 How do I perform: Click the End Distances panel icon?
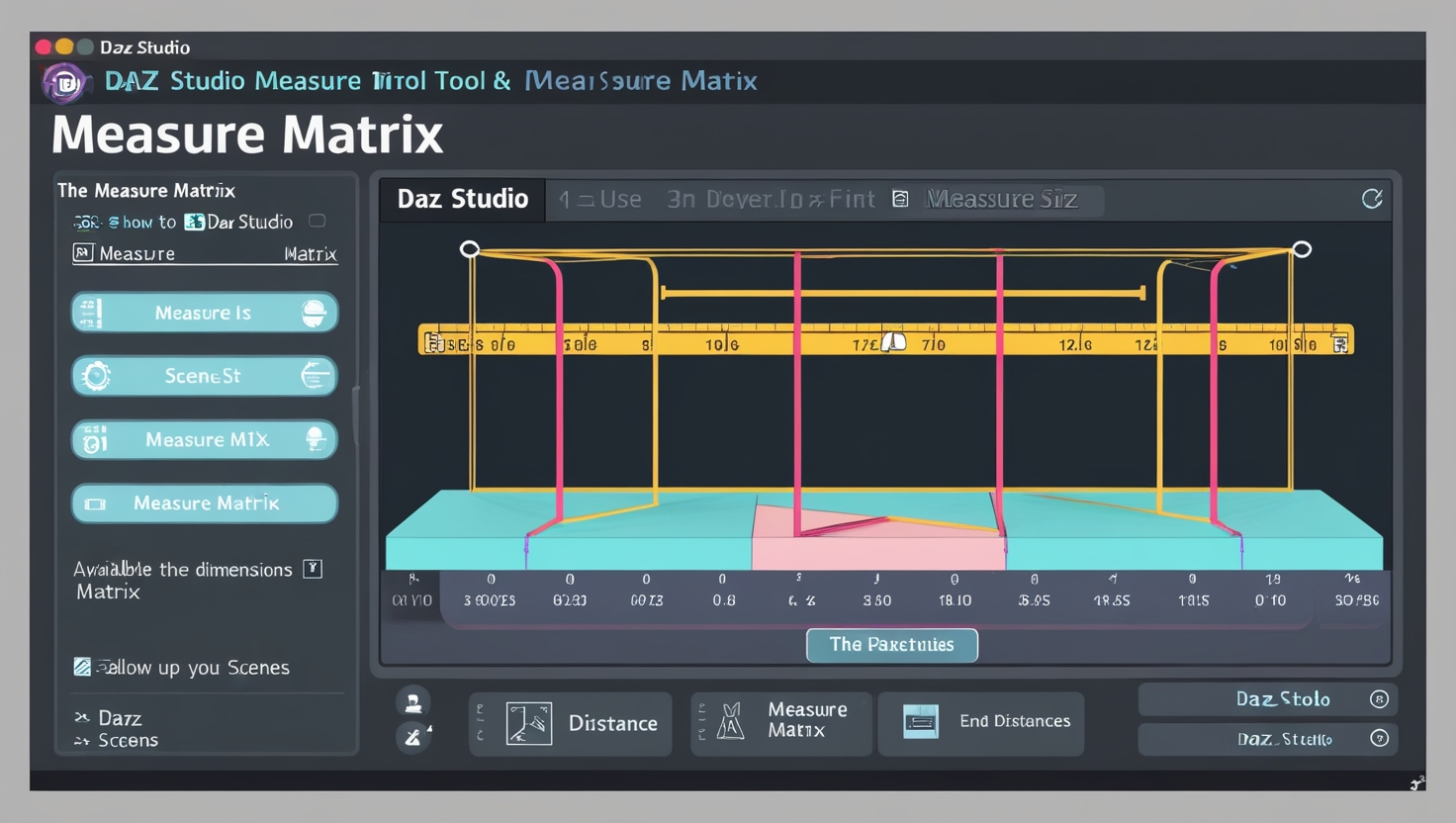(921, 722)
